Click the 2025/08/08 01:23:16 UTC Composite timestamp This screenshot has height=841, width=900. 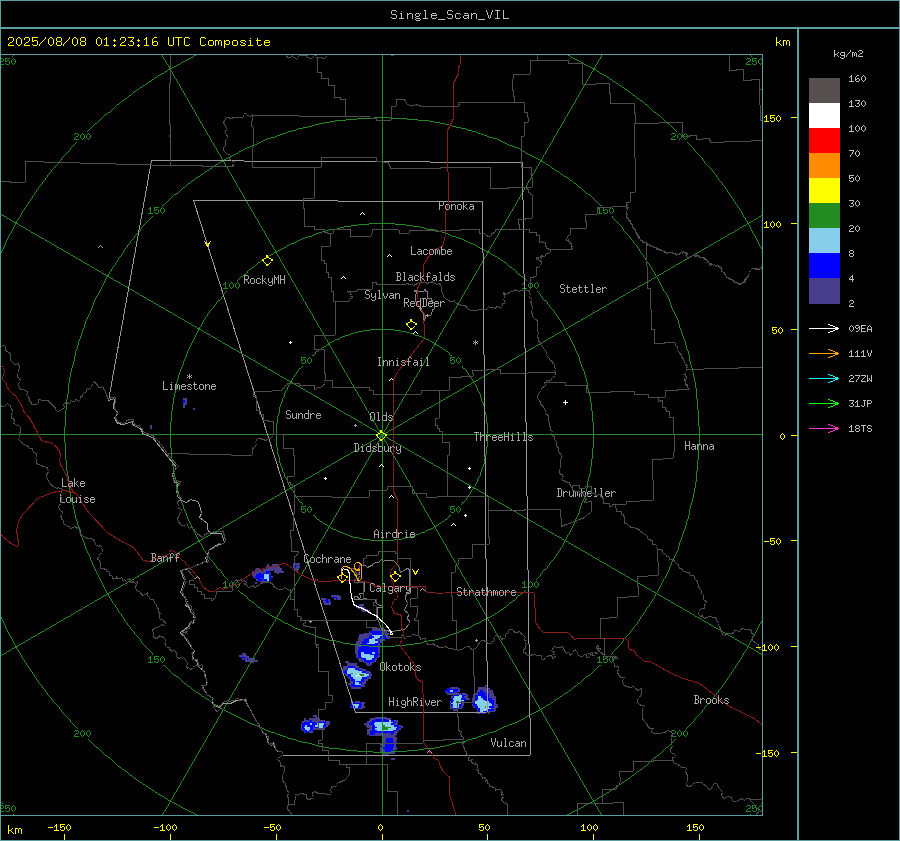coord(138,42)
